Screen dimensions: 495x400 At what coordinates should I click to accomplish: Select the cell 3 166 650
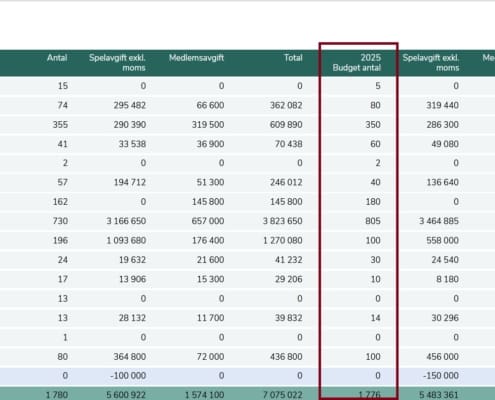tap(126, 221)
